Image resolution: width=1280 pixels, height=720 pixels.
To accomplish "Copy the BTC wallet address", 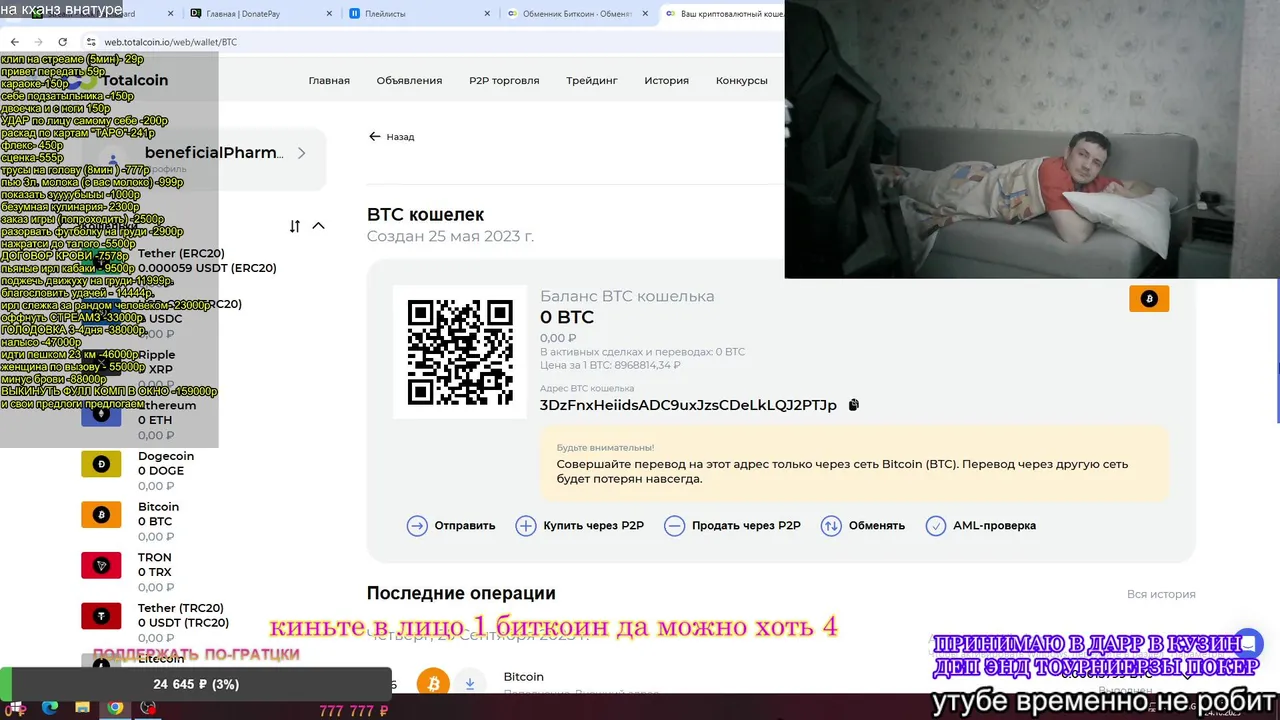I will click(x=854, y=405).
